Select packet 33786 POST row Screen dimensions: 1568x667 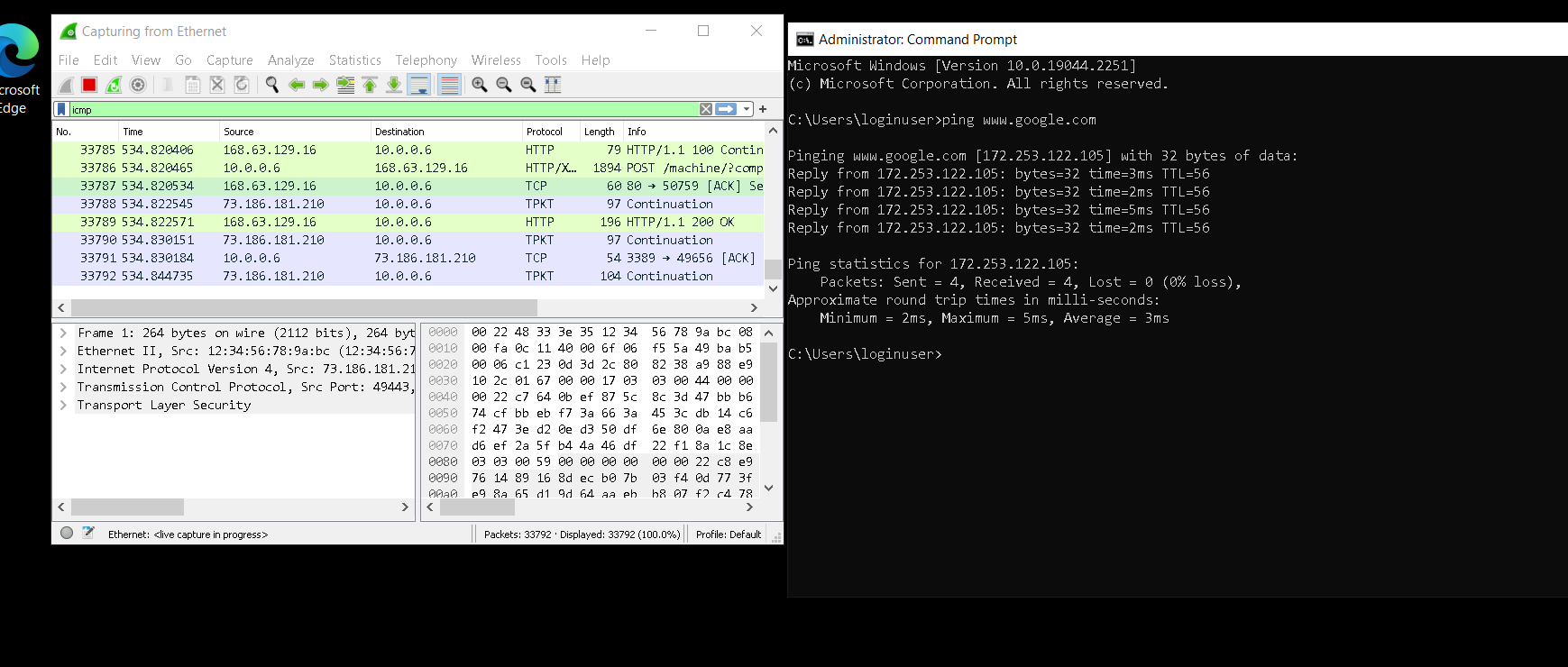pos(408,168)
